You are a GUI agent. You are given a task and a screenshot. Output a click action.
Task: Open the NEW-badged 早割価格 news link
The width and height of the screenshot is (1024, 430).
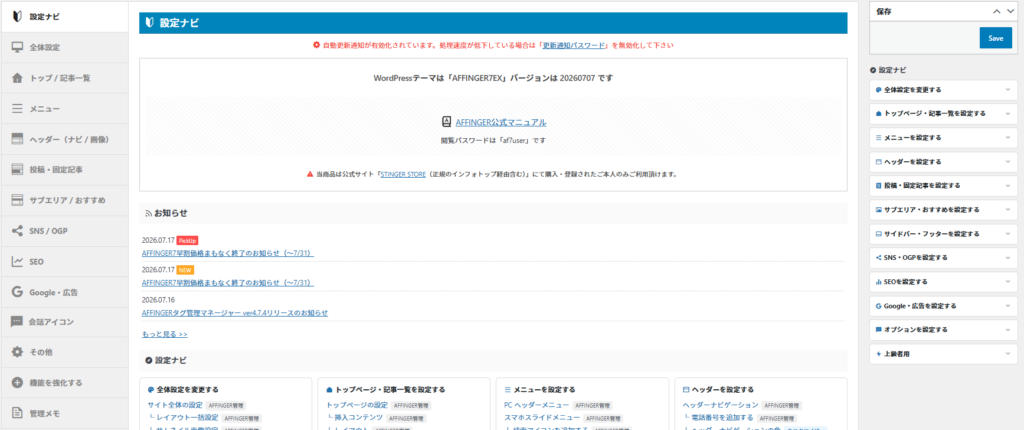[228, 283]
